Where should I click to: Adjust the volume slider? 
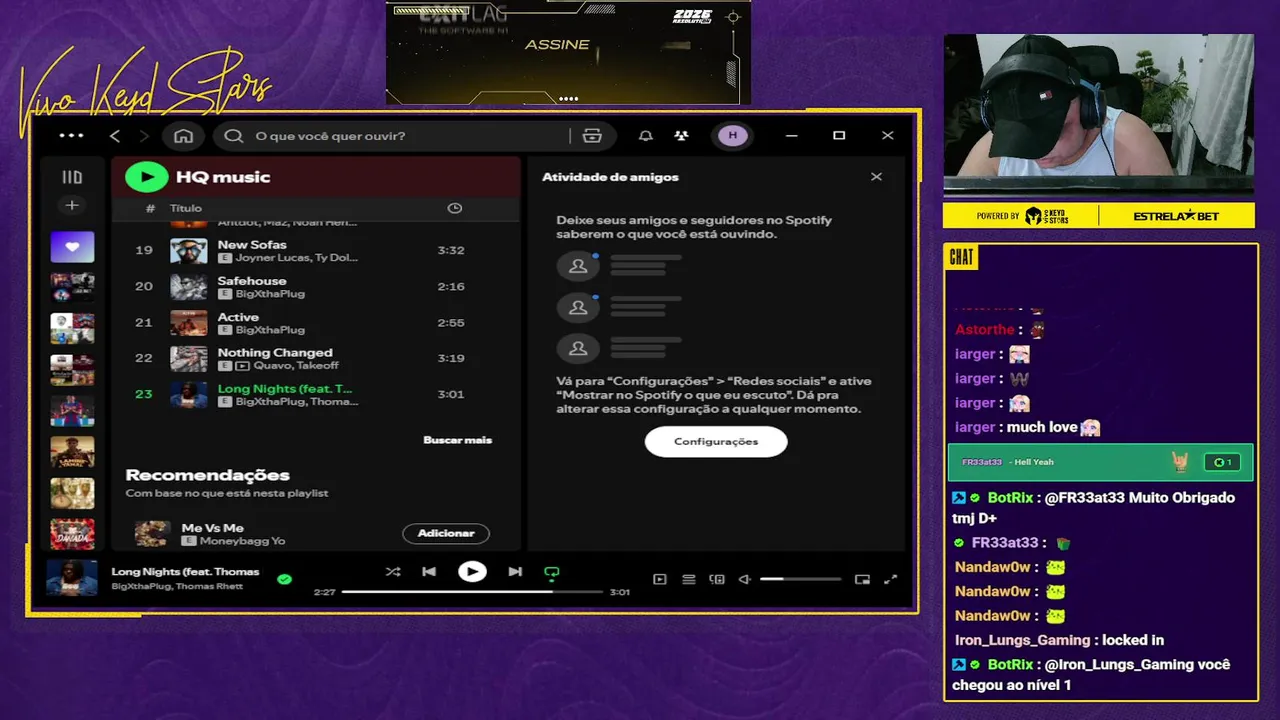800,579
